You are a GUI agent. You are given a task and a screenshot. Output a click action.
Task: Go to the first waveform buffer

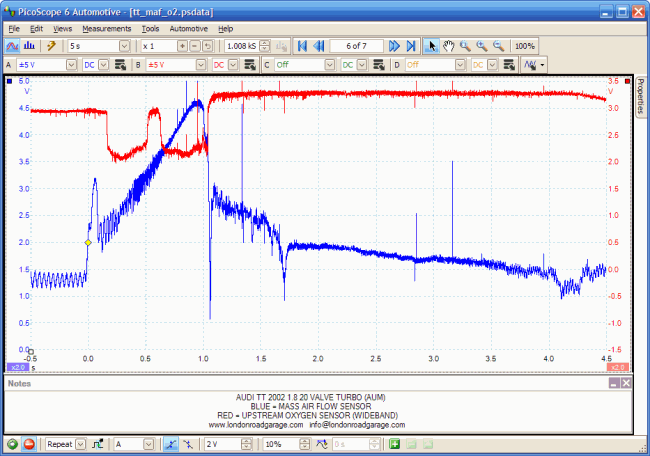click(301, 46)
